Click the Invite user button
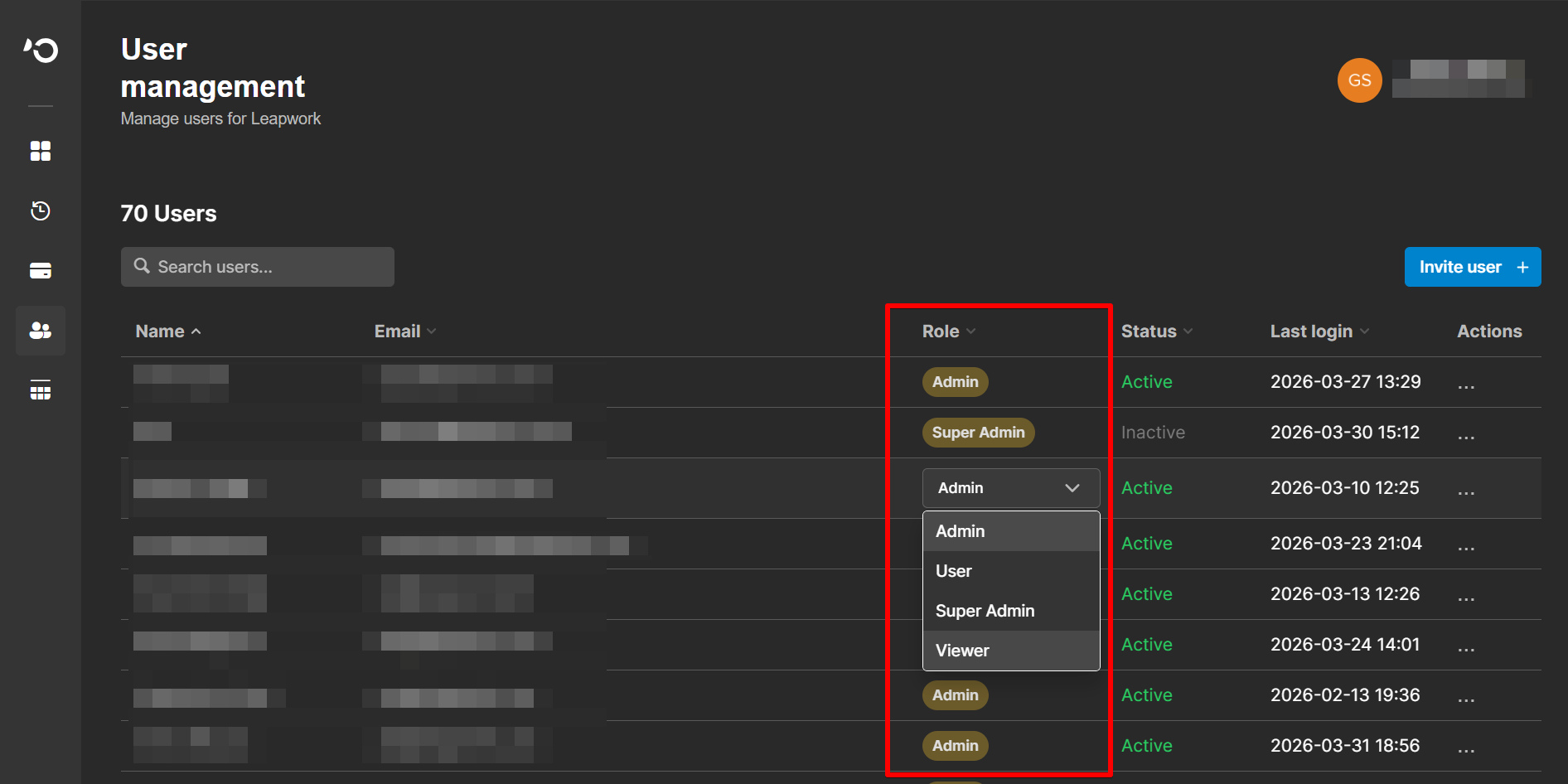The height and width of the screenshot is (784, 1568). coord(1472,267)
